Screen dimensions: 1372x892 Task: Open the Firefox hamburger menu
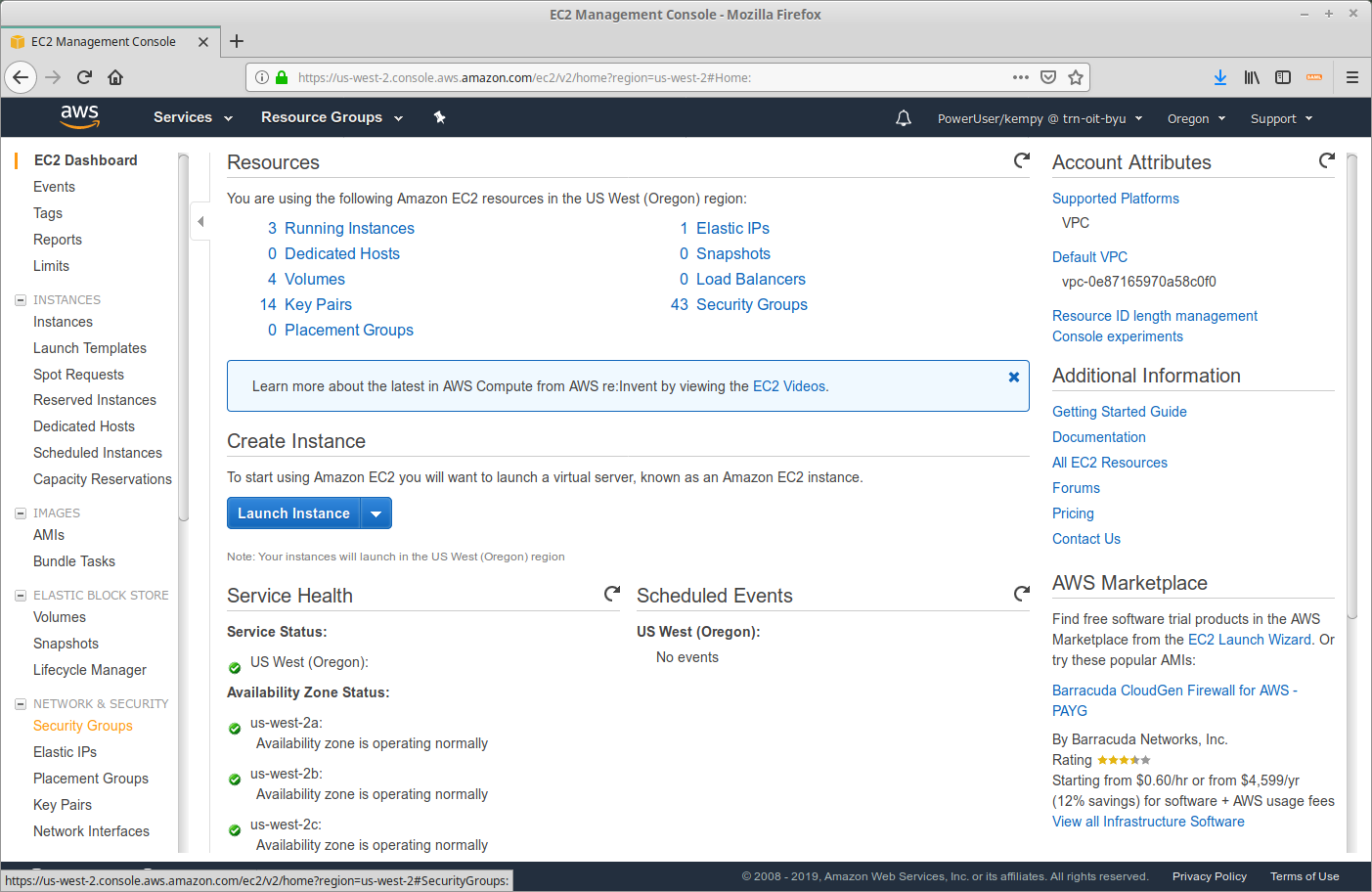[x=1352, y=77]
